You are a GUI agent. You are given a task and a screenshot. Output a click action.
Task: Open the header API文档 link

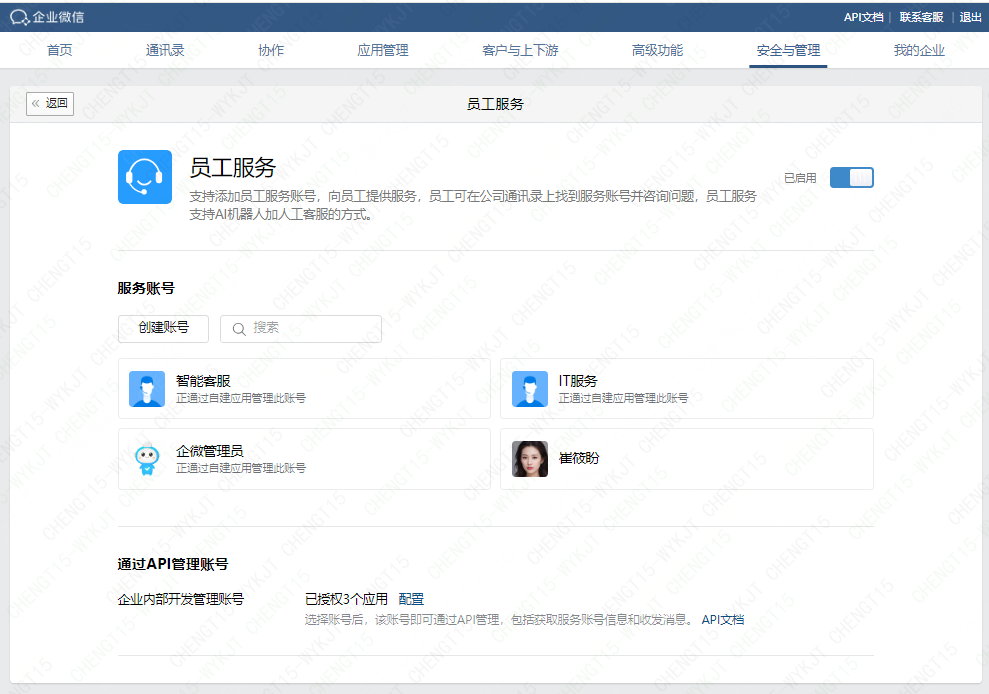point(863,18)
